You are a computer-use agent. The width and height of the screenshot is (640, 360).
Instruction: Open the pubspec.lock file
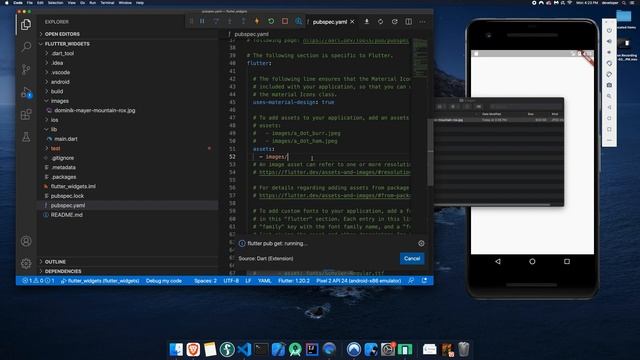[x=67, y=196]
